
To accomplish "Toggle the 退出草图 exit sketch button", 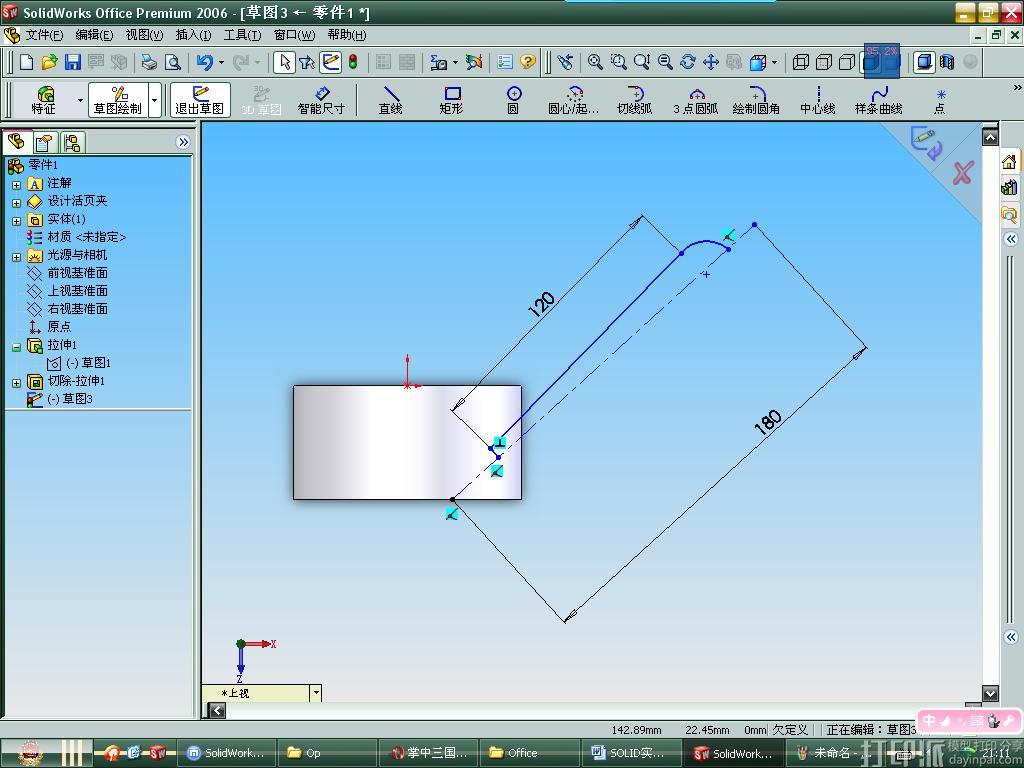I will pyautogui.click(x=200, y=99).
